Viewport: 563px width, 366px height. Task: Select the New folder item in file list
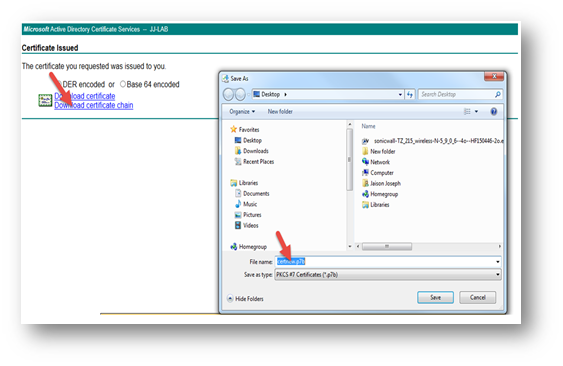[x=379, y=152]
